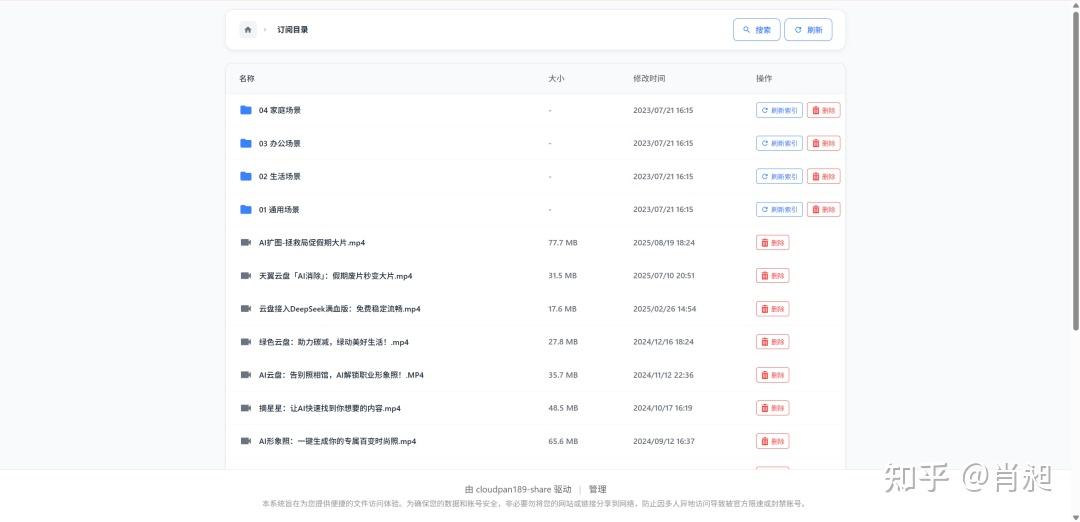The width and height of the screenshot is (1080, 522).
Task: Click video icon beside 绿色云盘 mp4 file
Action: 246,342
